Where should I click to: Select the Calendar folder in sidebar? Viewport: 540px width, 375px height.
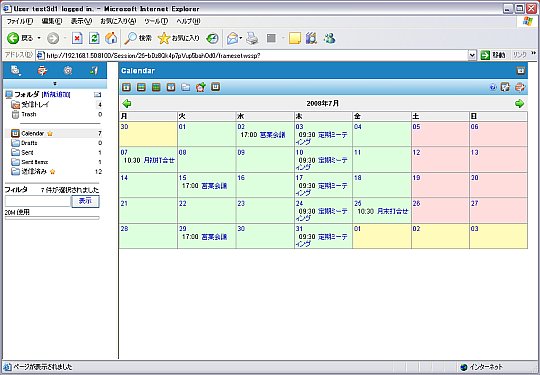tap(33, 134)
